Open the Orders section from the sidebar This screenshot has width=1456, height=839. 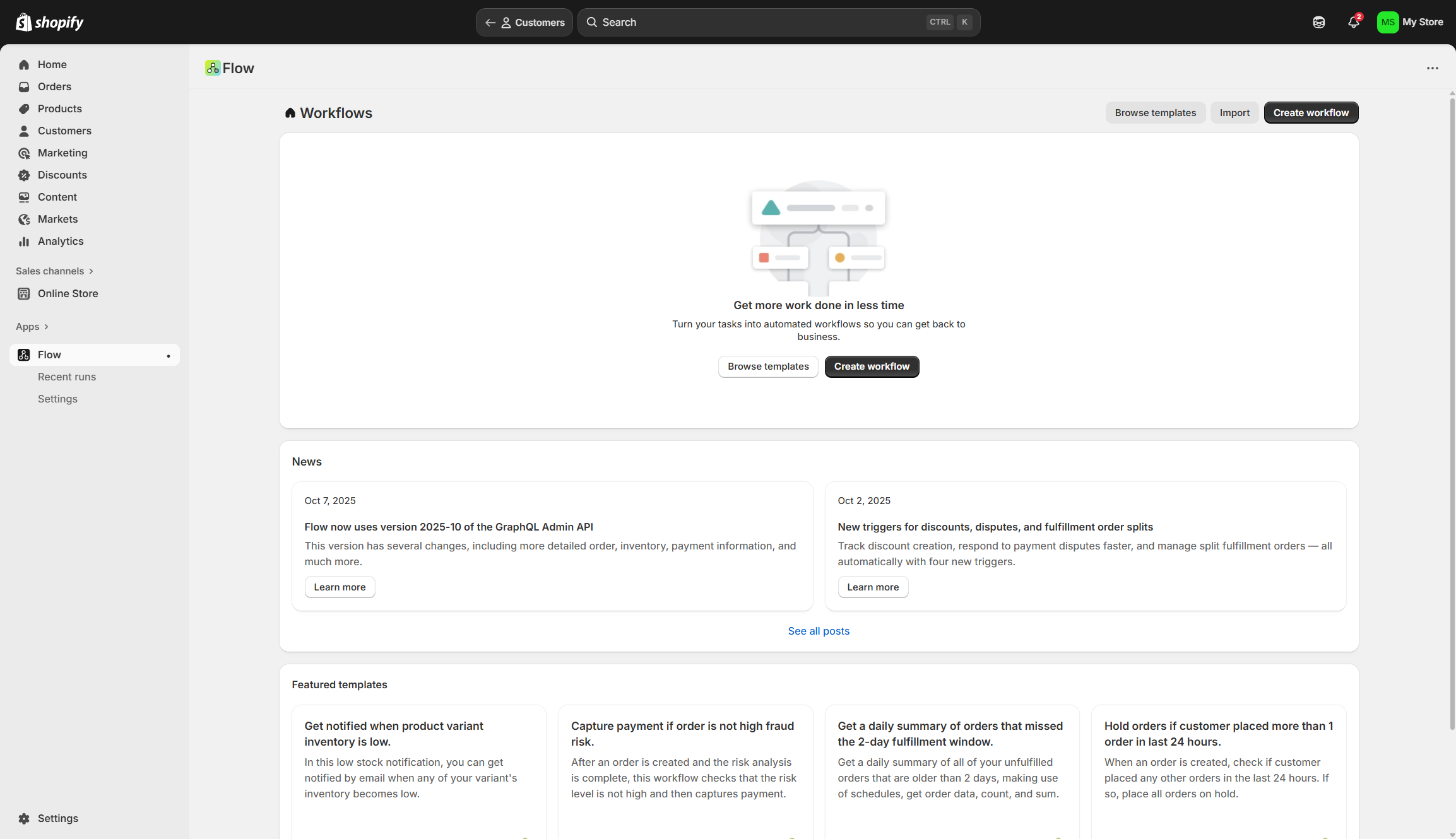(54, 86)
